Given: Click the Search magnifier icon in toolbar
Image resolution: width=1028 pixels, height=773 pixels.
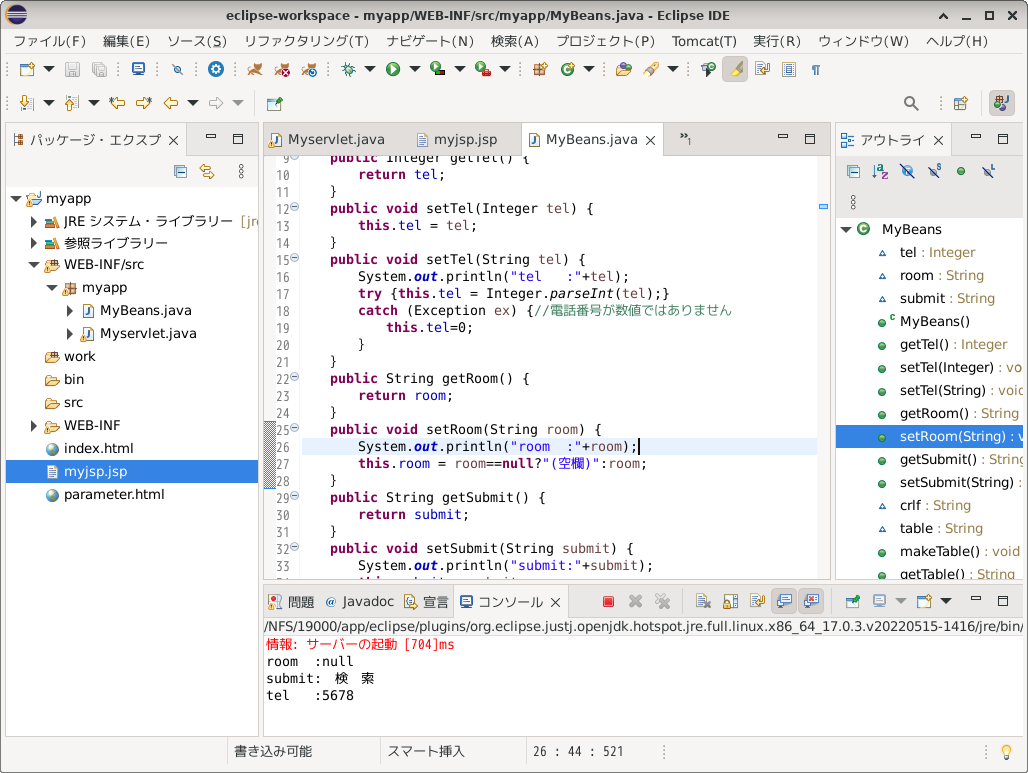Looking at the screenshot, I should (x=911, y=103).
